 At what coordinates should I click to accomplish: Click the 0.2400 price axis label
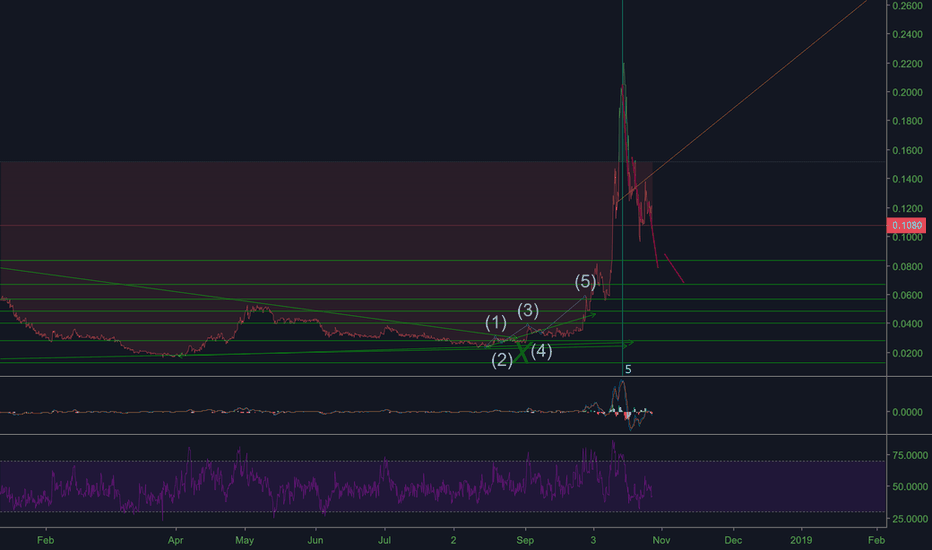[x=907, y=34]
